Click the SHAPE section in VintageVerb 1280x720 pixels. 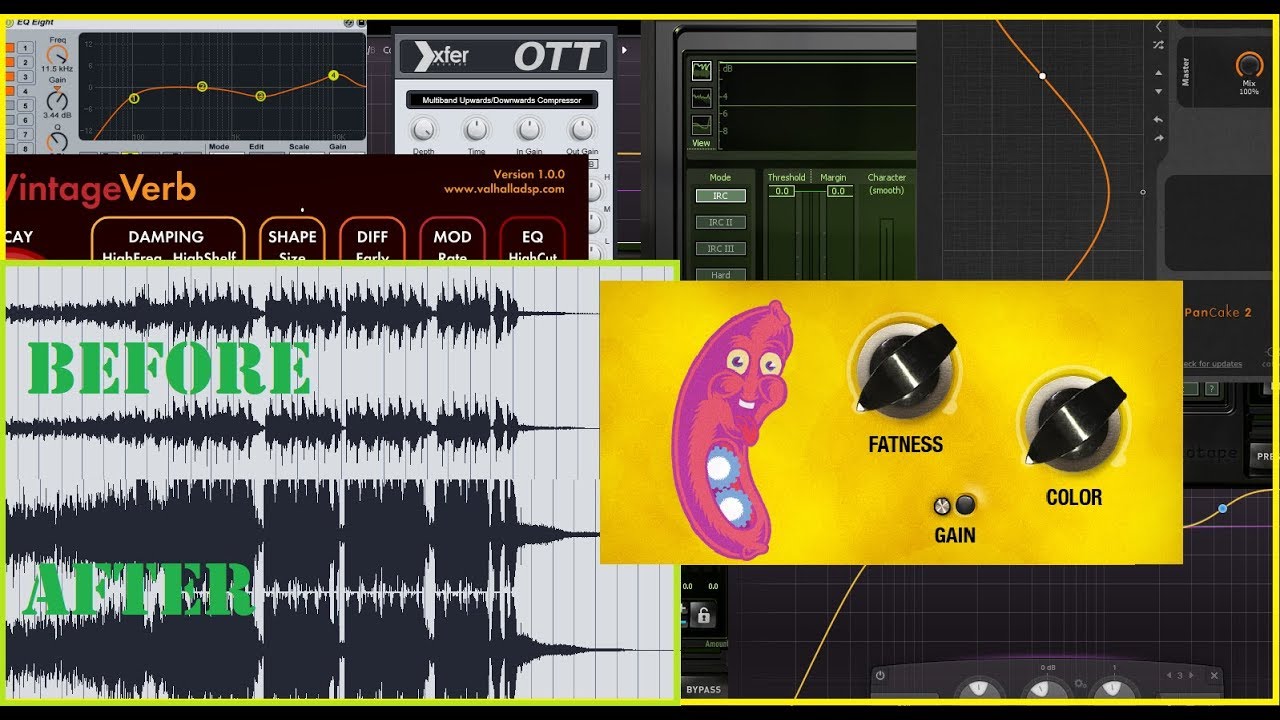(292, 240)
